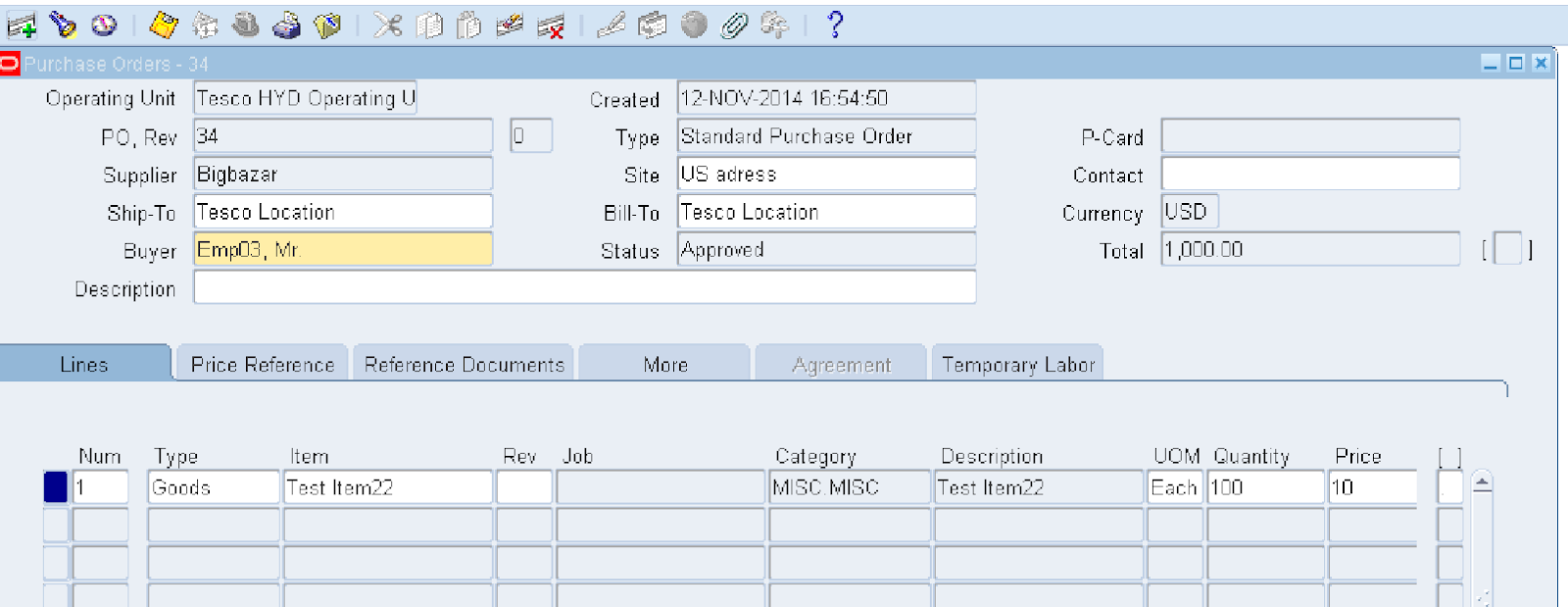Click the Site field US adress

pos(826,174)
